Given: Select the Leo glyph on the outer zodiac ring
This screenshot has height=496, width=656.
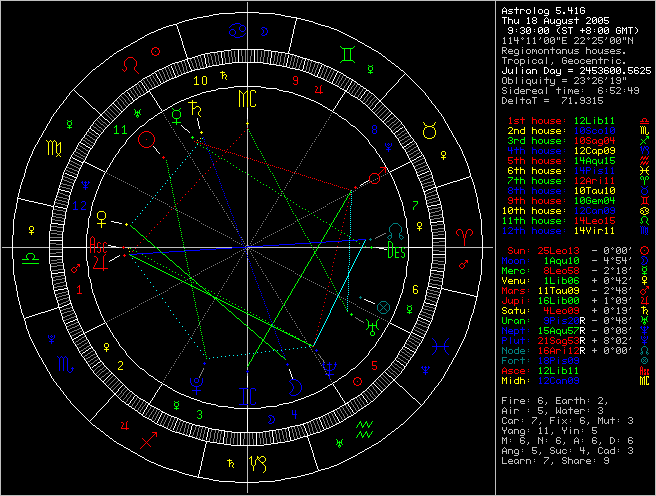Looking at the screenshot, I should click(x=132, y=64).
